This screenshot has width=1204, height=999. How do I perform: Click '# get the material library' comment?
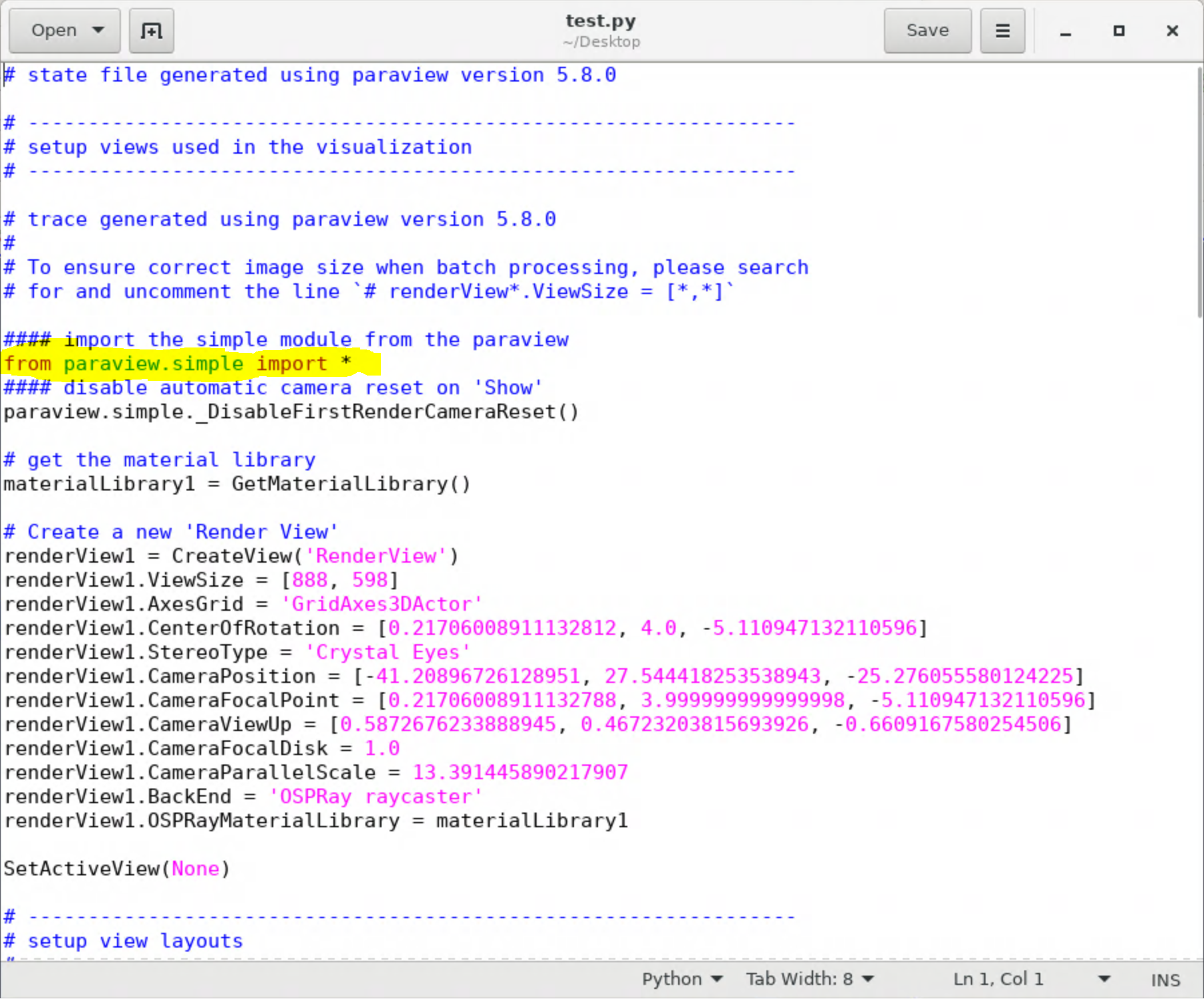pyautogui.click(x=160, y=460)
